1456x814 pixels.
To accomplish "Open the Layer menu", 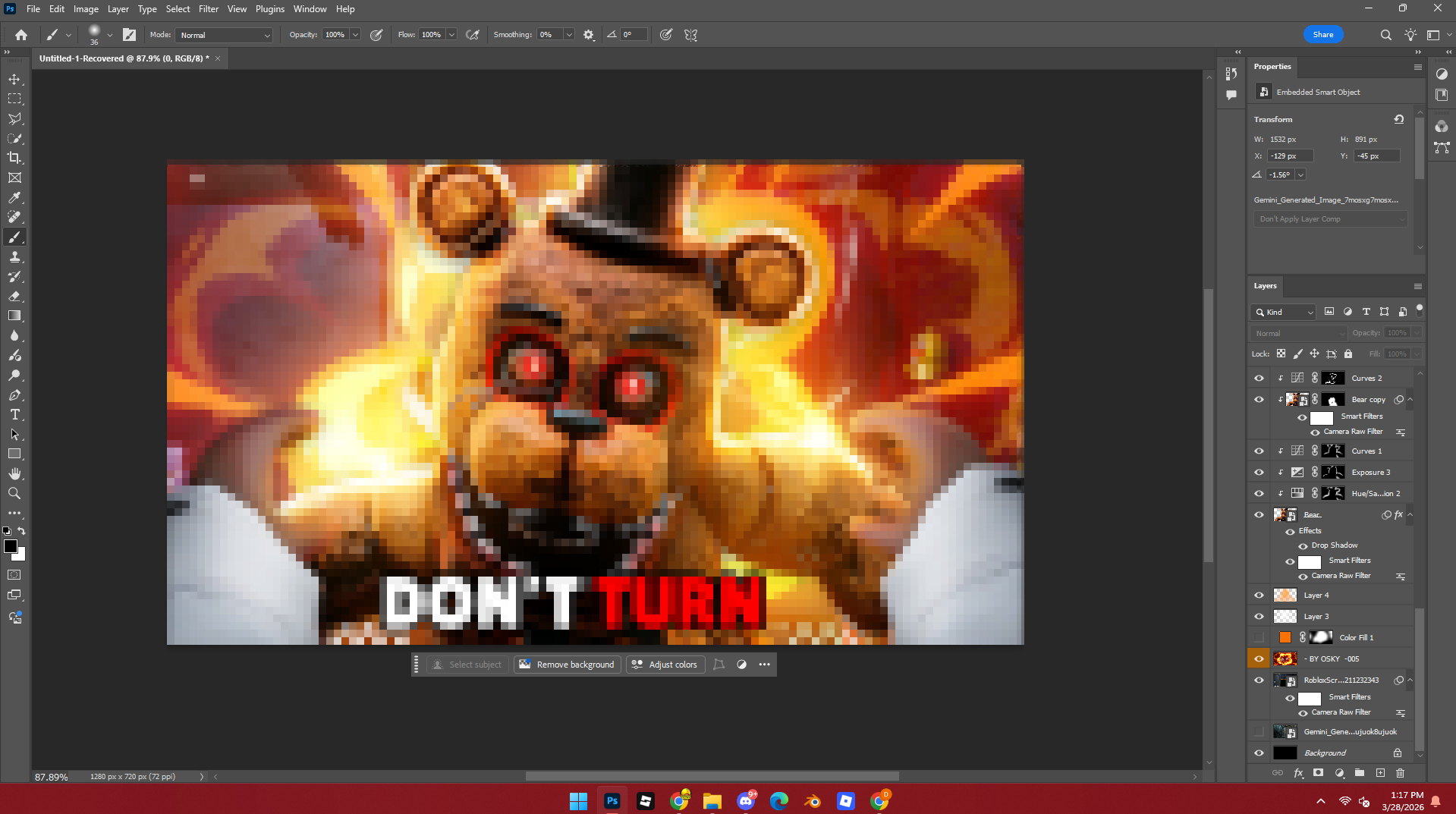I will point(118,9).
